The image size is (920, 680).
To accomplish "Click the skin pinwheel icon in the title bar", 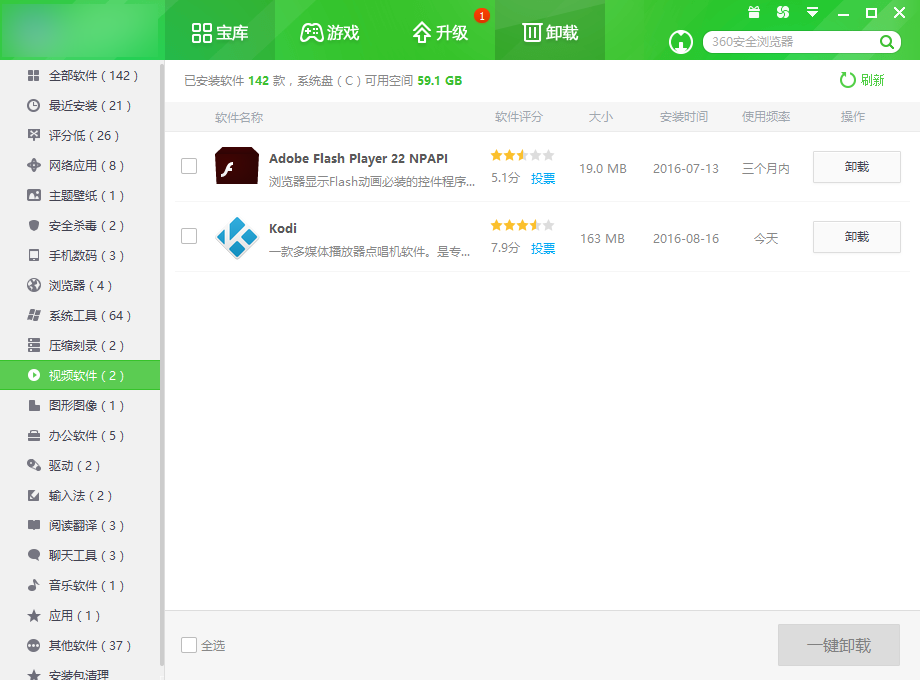I will coord(783,12).
